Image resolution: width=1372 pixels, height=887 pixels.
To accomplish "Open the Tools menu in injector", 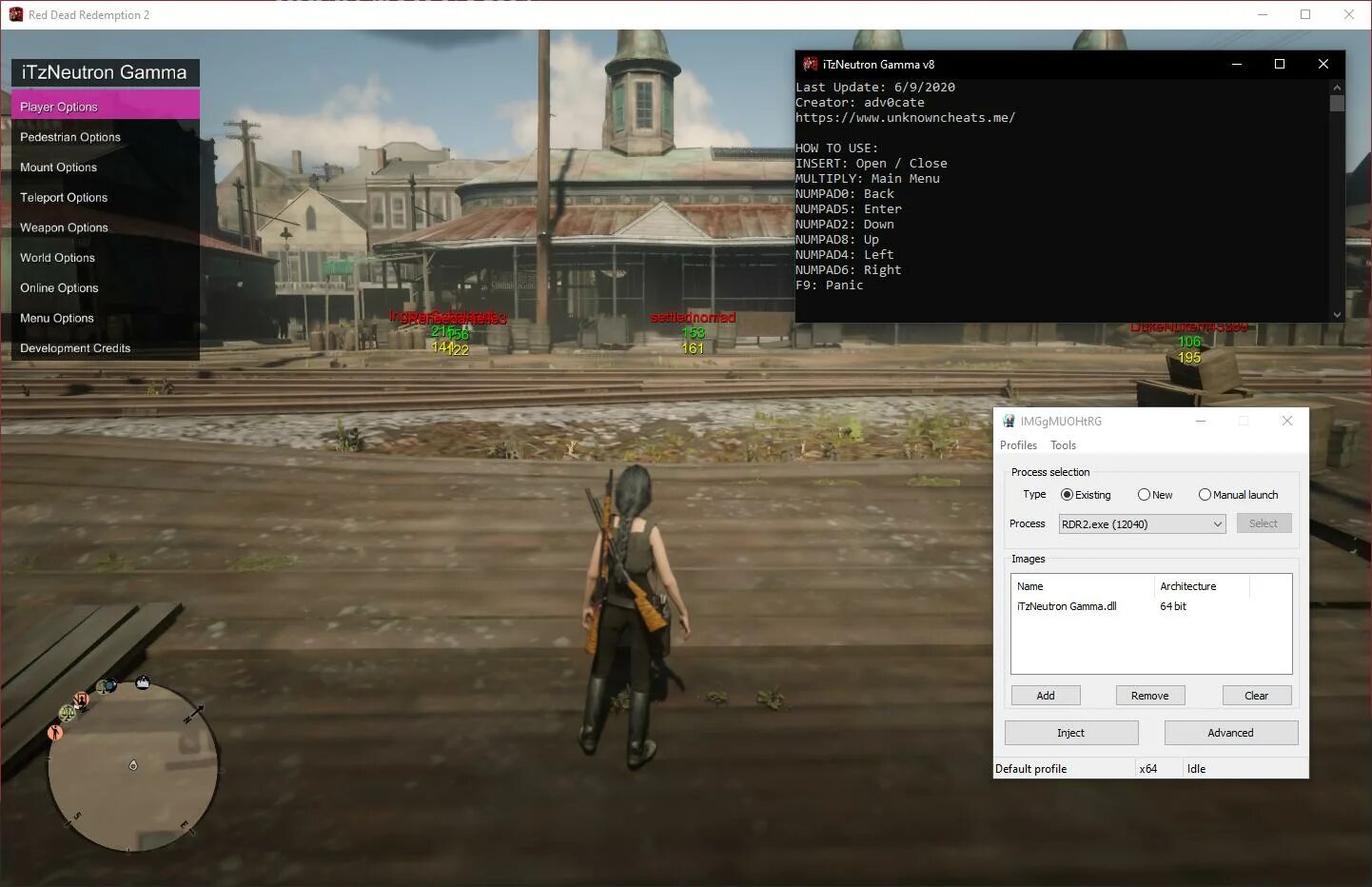I will (1063, 444).
